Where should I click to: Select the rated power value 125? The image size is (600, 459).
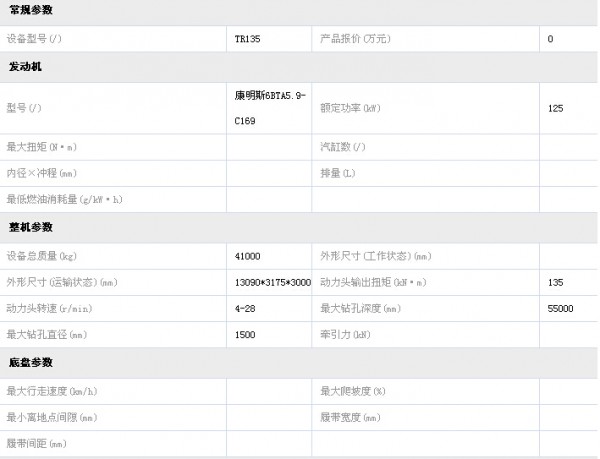pyautogui.click(x=556, y=107)
